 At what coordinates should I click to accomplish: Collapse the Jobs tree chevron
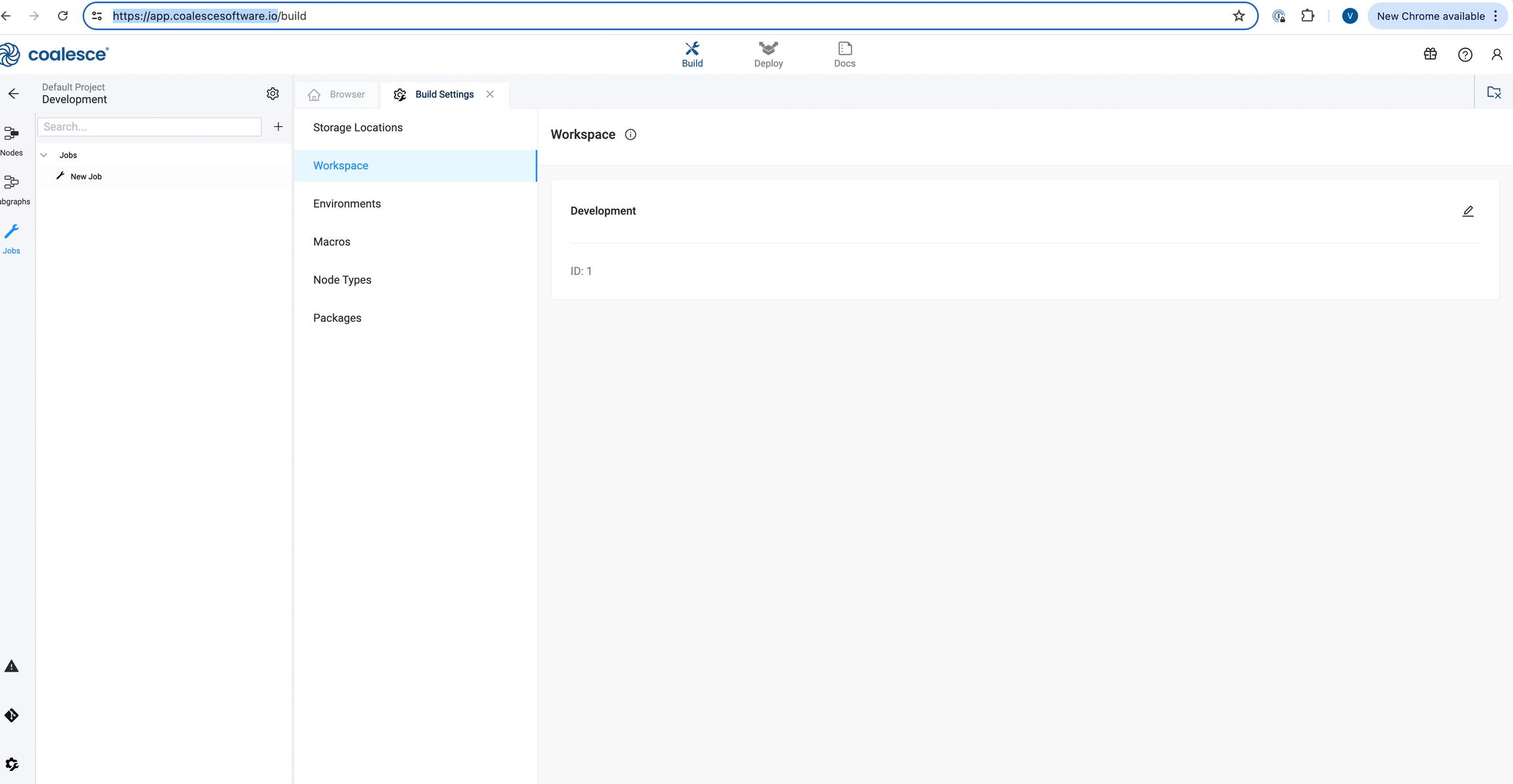(x=44, y=155)
